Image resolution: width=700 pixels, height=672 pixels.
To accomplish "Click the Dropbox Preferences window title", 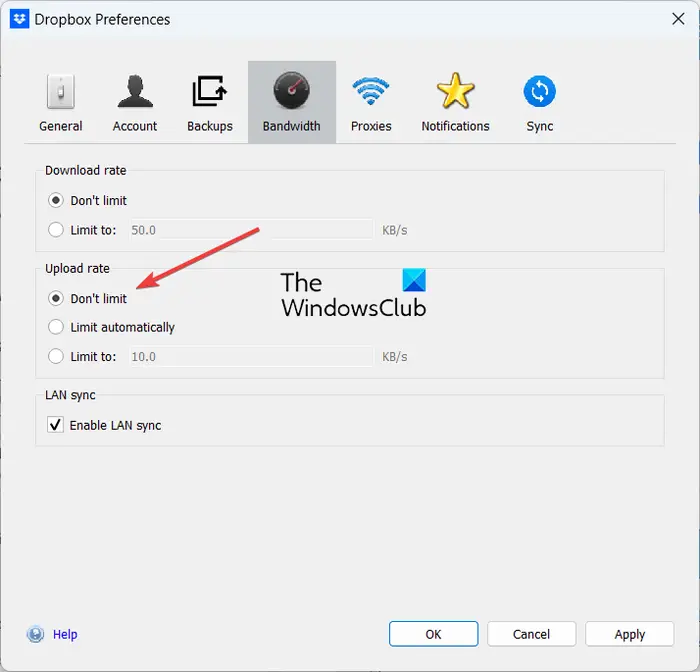I will pos(102,20).
